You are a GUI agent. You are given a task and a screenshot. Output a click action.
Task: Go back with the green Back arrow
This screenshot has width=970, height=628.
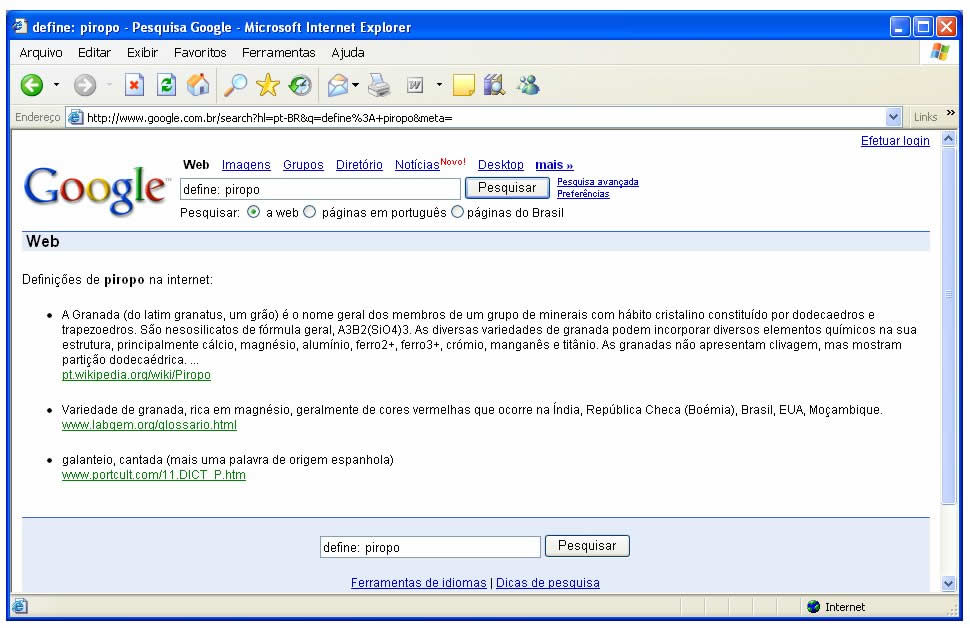pyautogui.click(x=32, y=85)
